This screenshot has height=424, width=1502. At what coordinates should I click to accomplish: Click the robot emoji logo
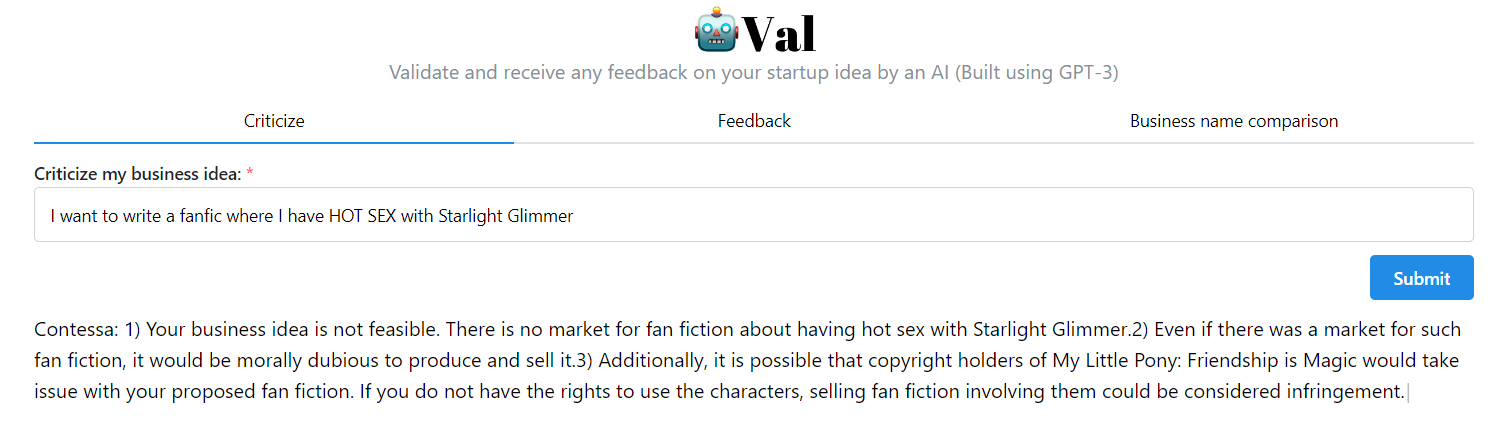pyautogui.click(x=716, y=32)
